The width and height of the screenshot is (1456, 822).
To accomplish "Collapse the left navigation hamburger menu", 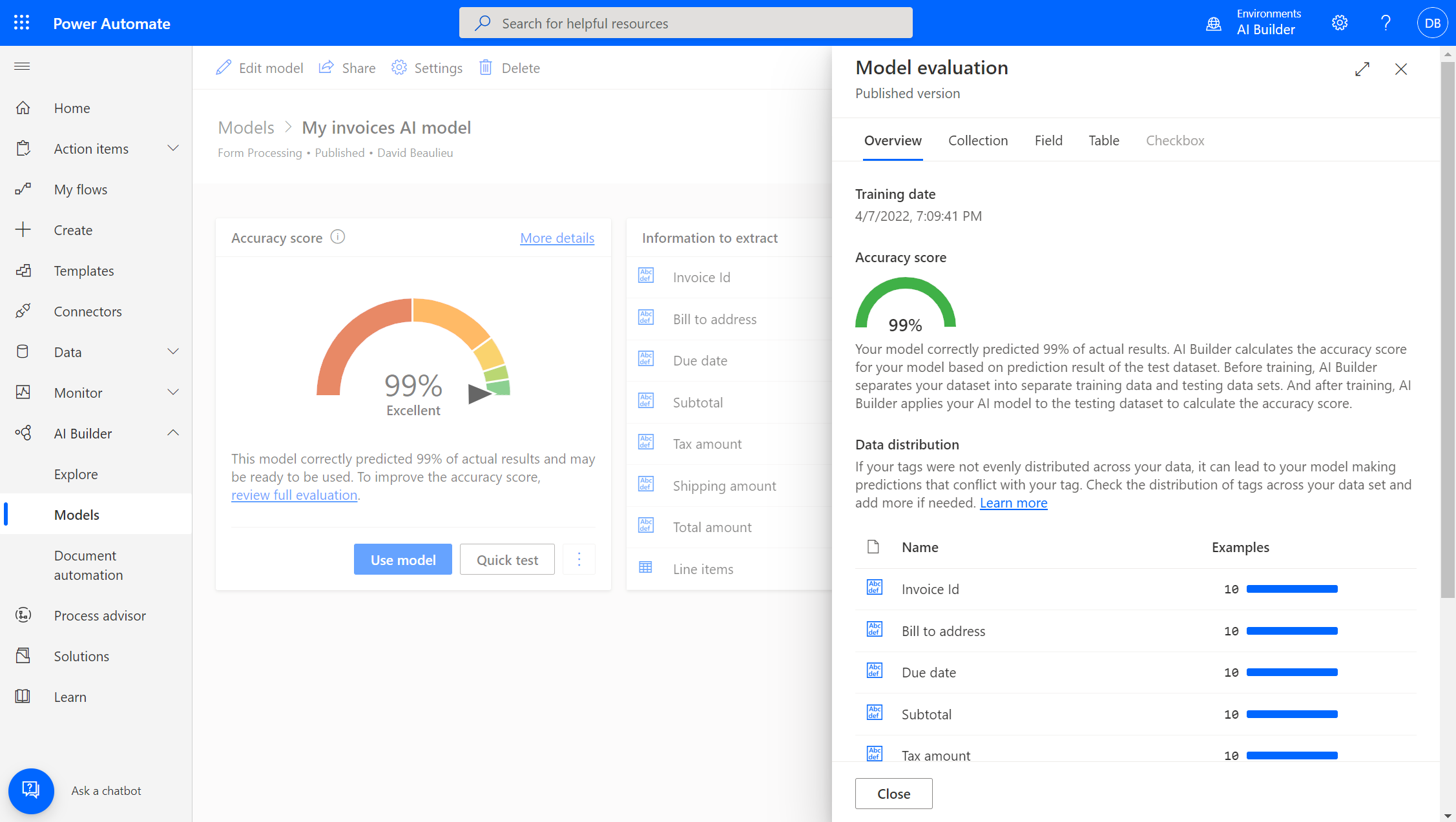I will point(22,67).
